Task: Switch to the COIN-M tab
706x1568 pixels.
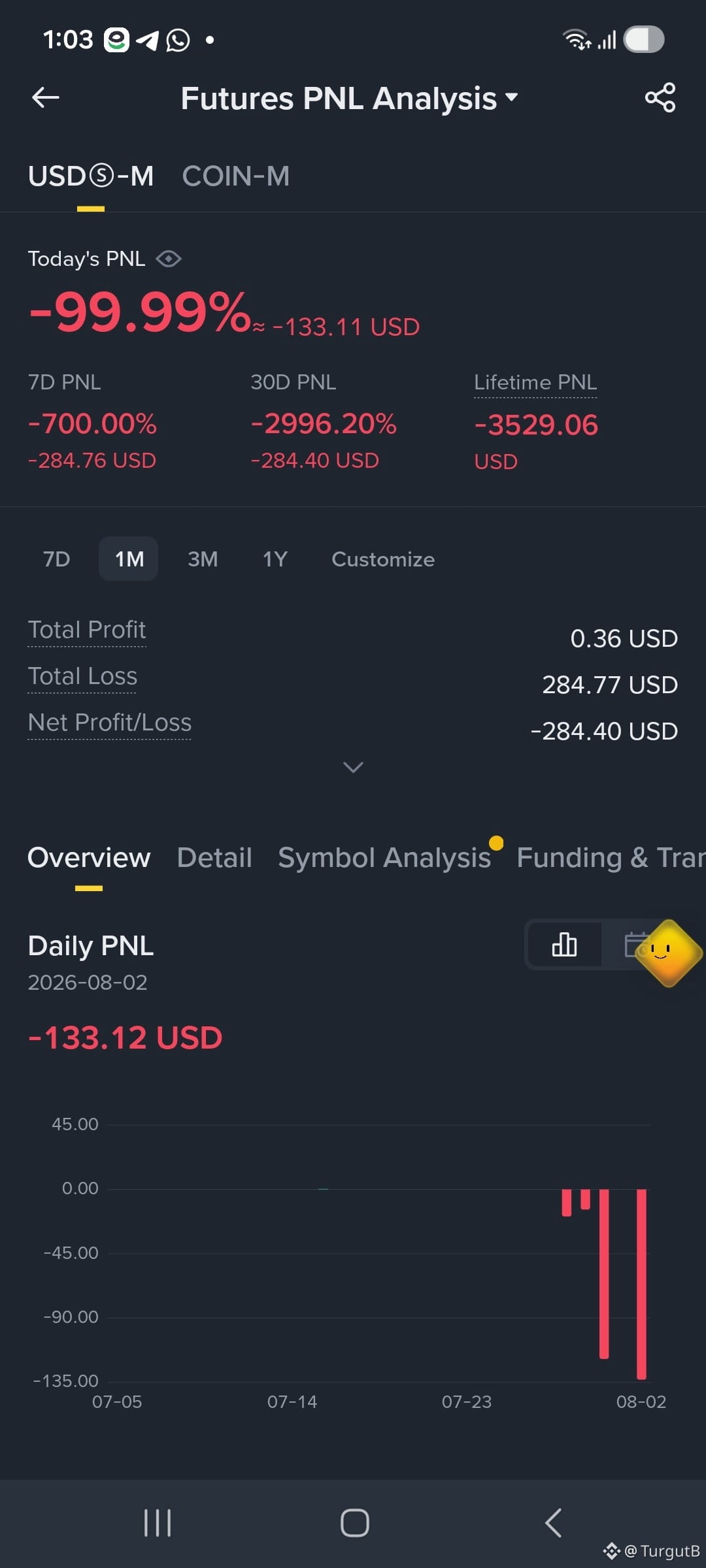Action: tap(236, 176)
